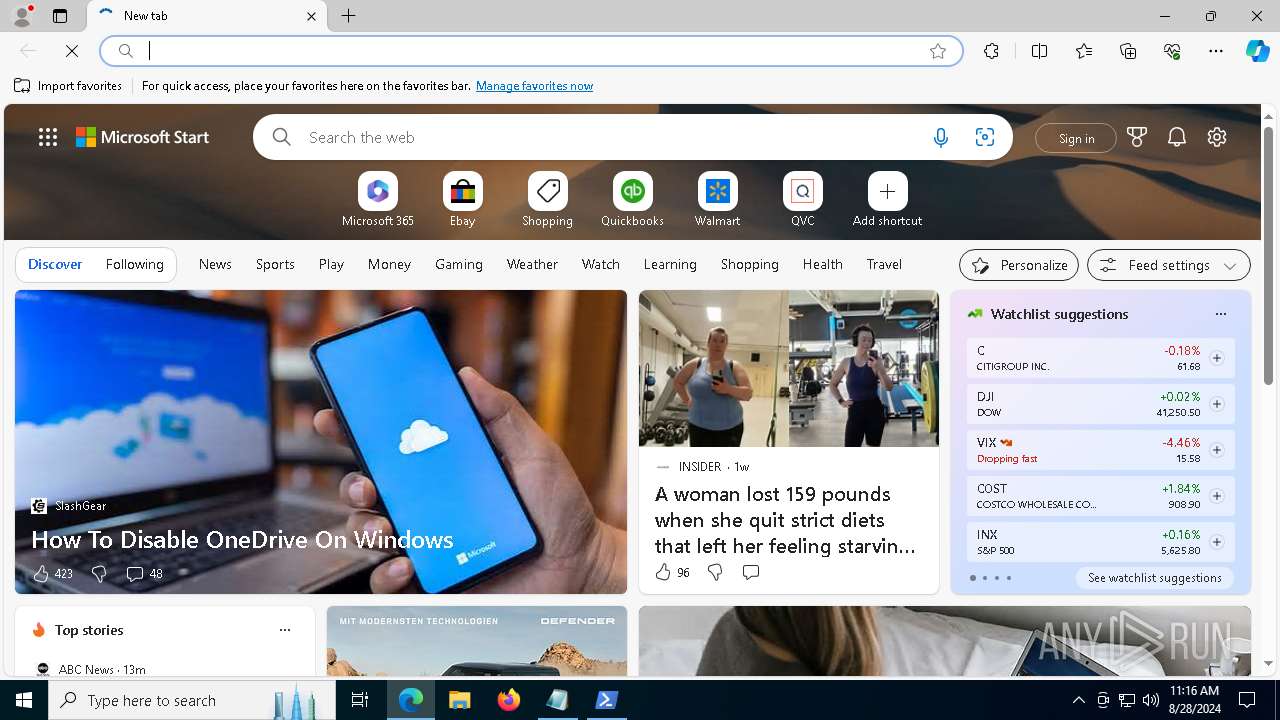This screenshot has height=720, width=1280.
Task: Open the Travel category
Action: 884,264
